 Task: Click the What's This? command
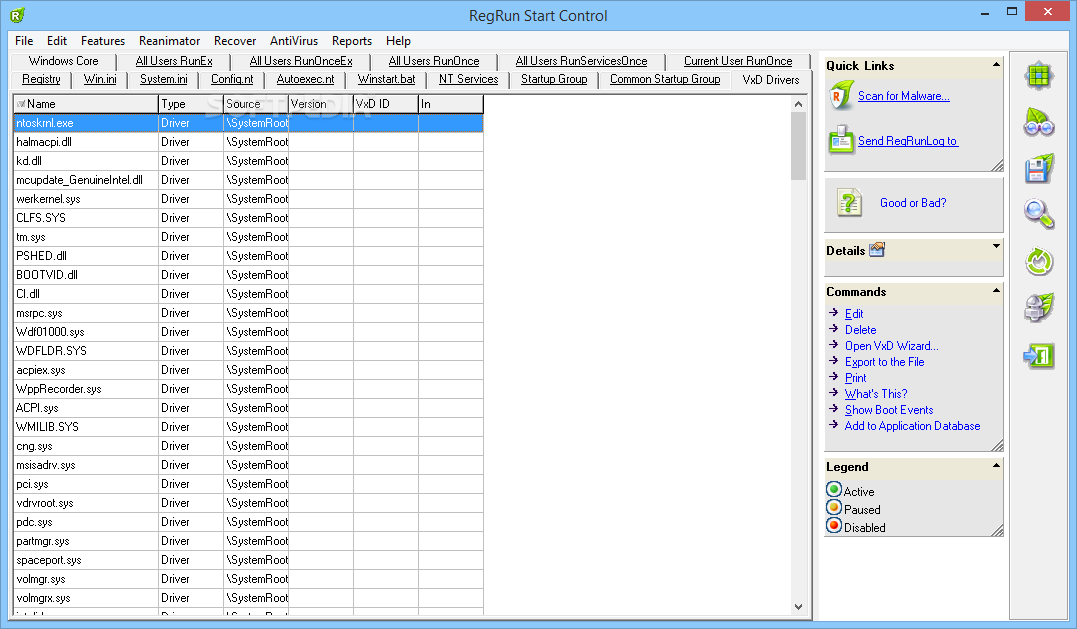click(876, 393)
